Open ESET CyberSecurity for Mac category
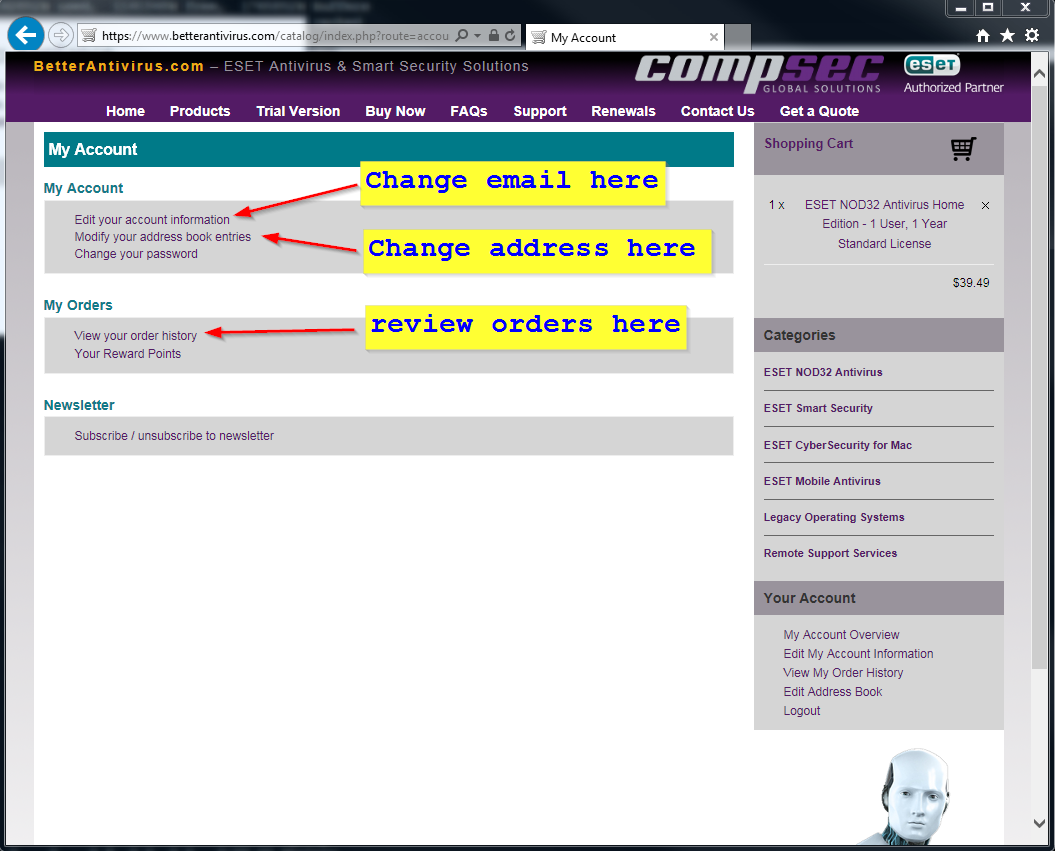Viewport: 1055px width, 851px height. (838, 445)
